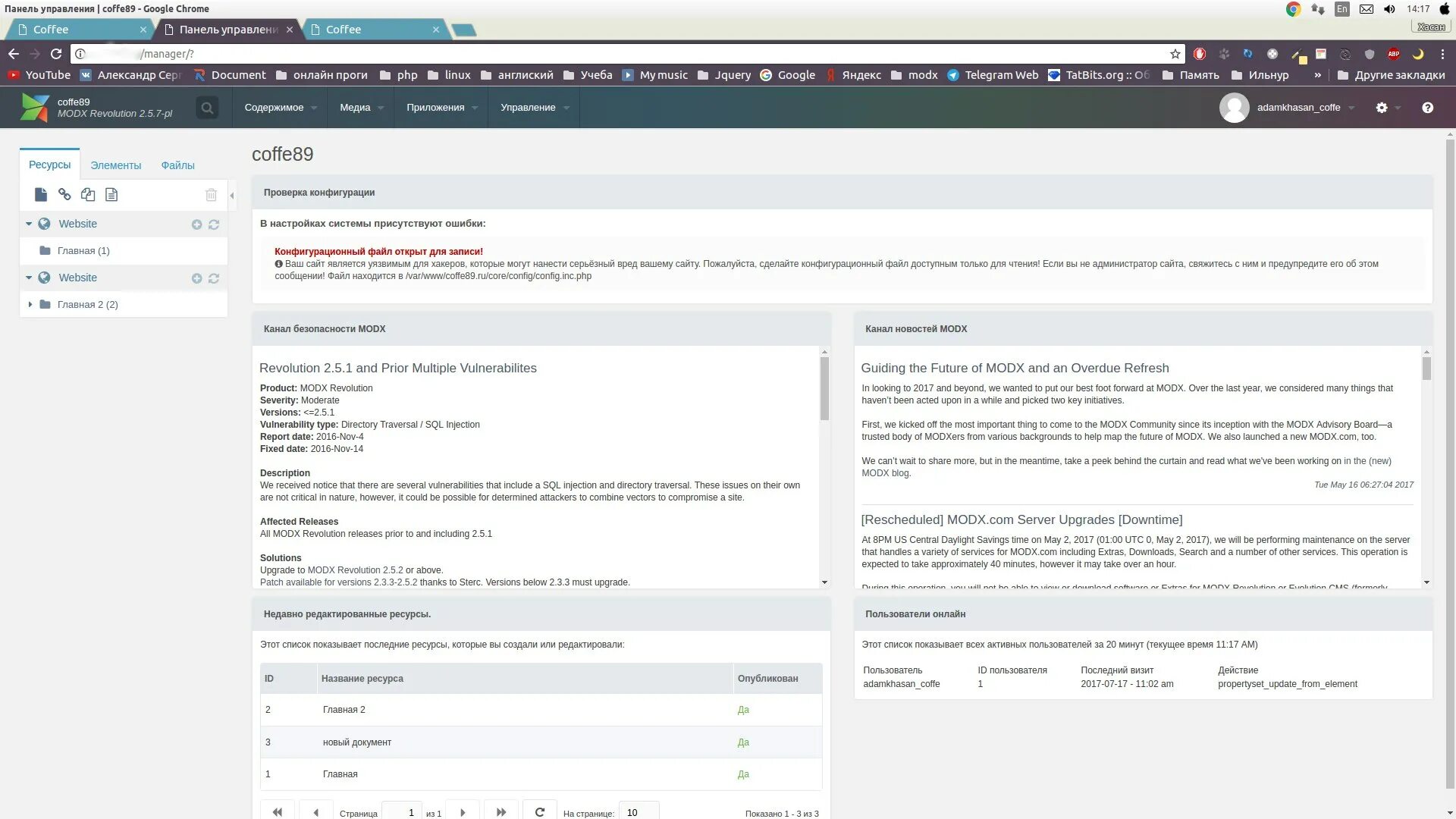The image size is (1456, 819).
Task: Click the new document icon in resource toolbar
Action: (x=41, y=195)
